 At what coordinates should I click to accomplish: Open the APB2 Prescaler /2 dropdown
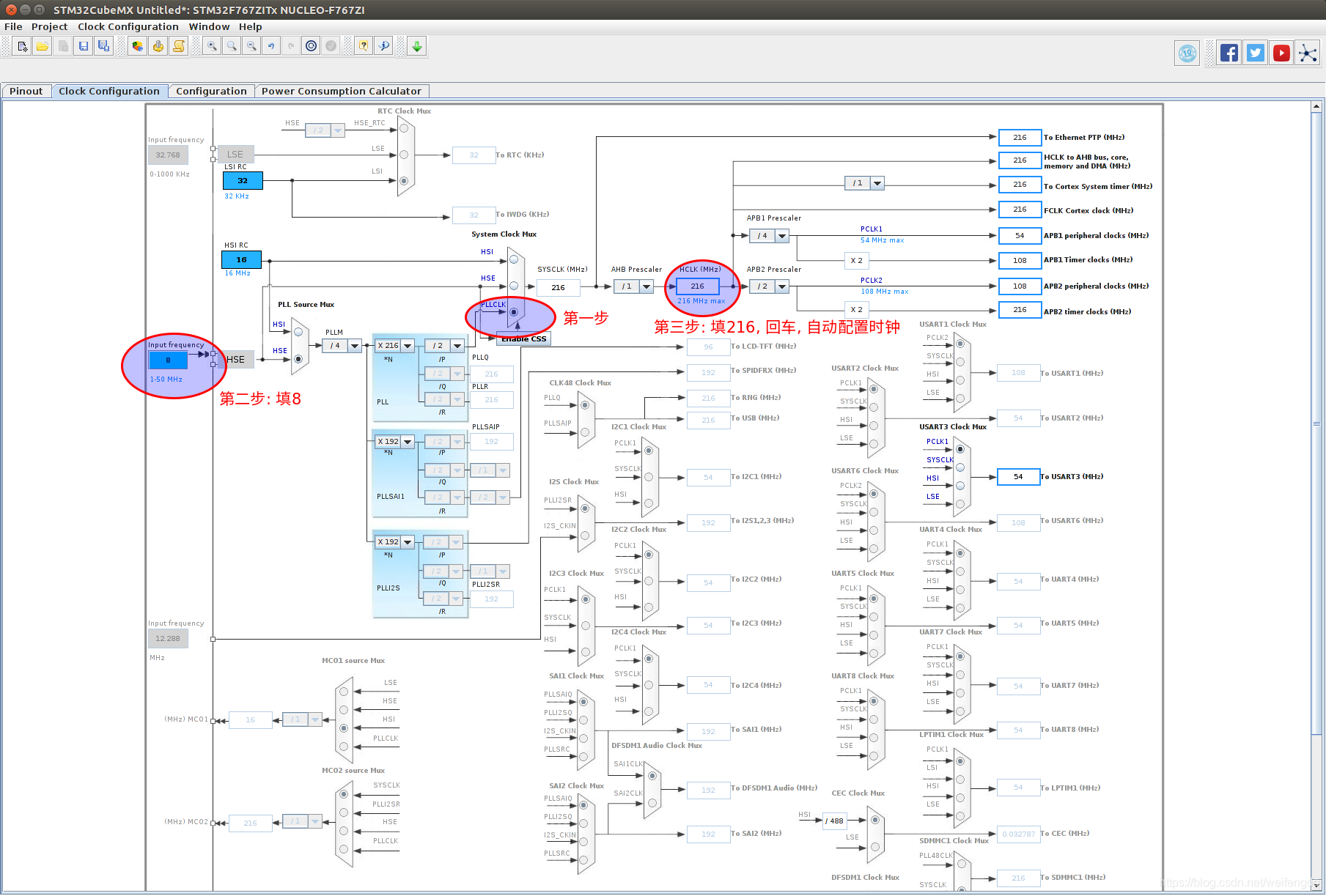tap(782, 286)
